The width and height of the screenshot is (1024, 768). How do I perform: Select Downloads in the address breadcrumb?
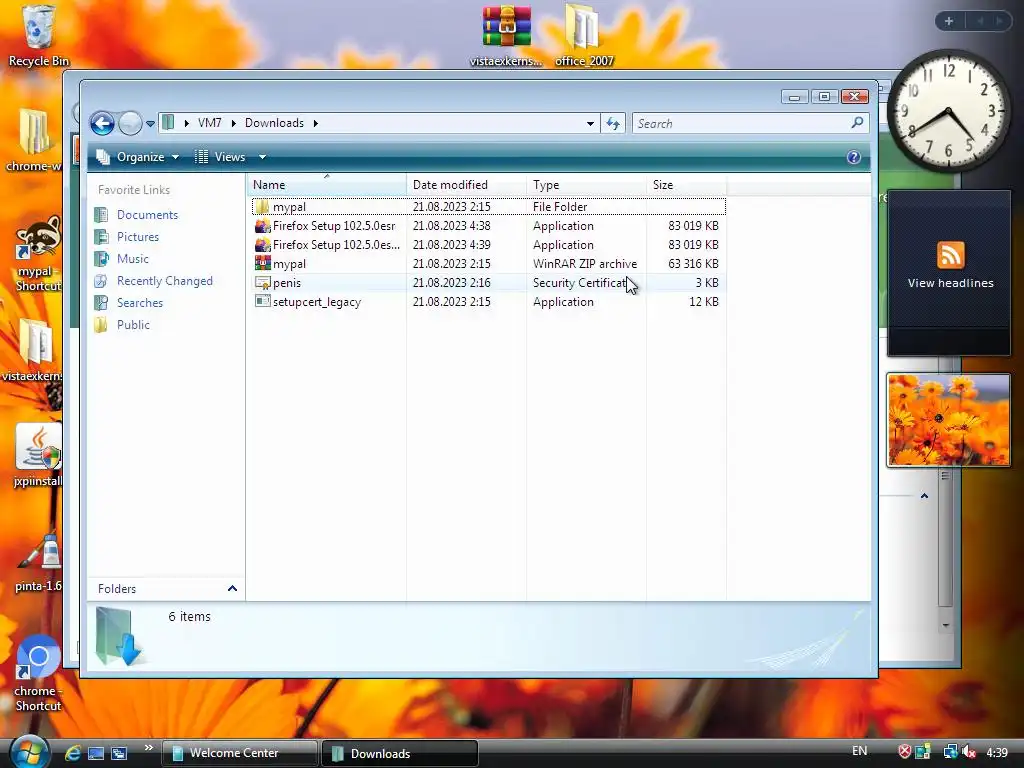(x=274, y=123)
